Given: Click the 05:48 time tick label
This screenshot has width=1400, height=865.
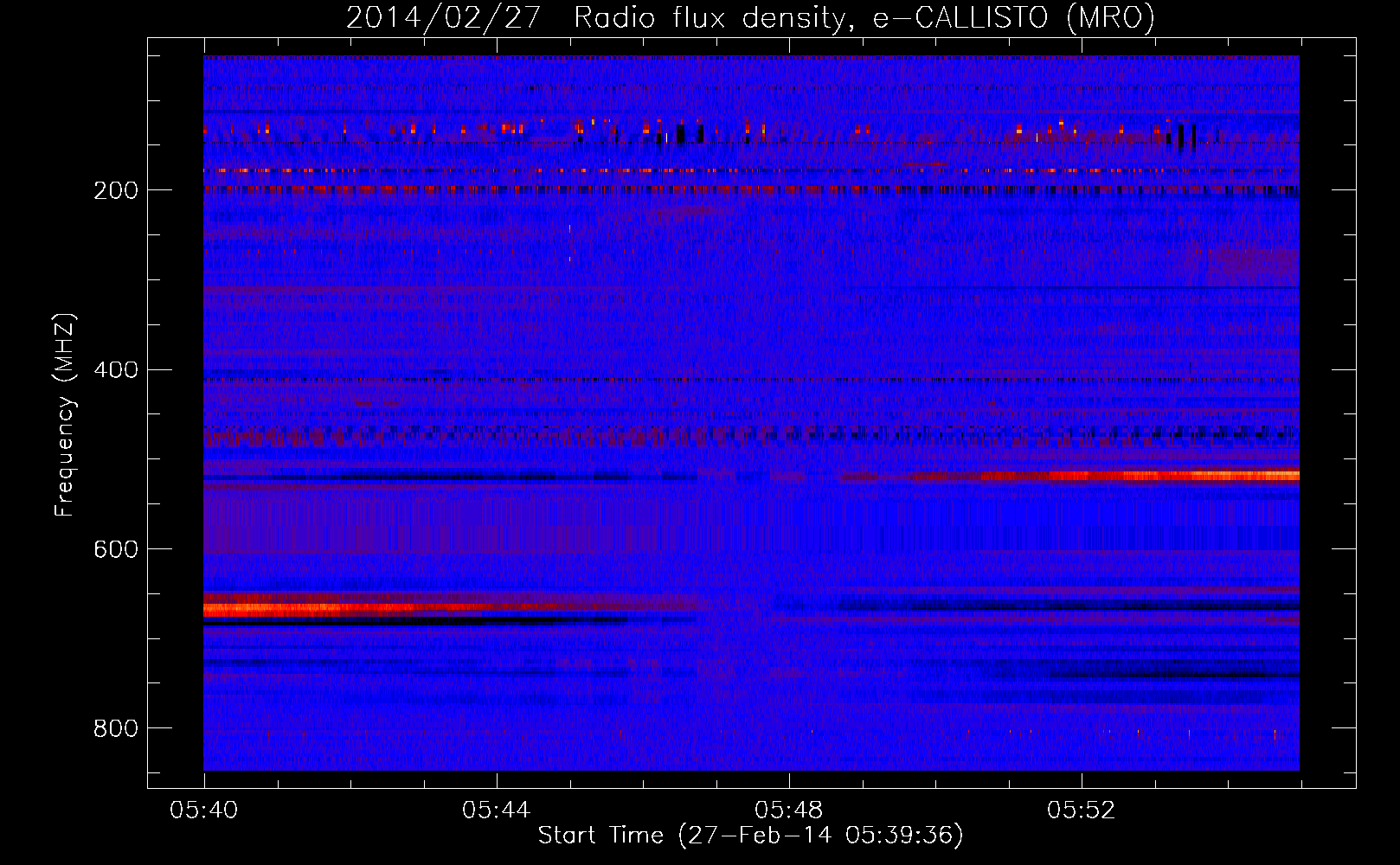Looking at the screenshot, I should pos(789,810).
